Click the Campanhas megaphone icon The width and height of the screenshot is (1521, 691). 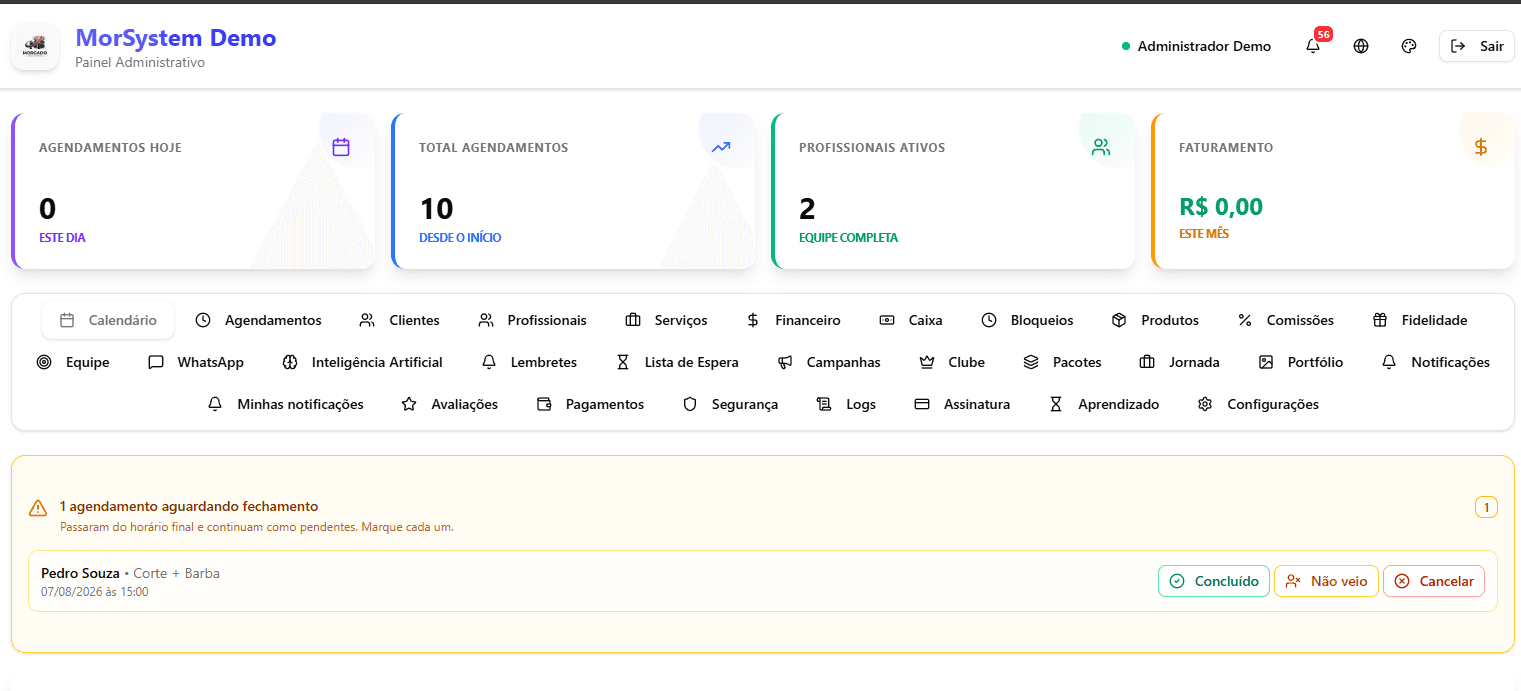(x=785, y=362)
